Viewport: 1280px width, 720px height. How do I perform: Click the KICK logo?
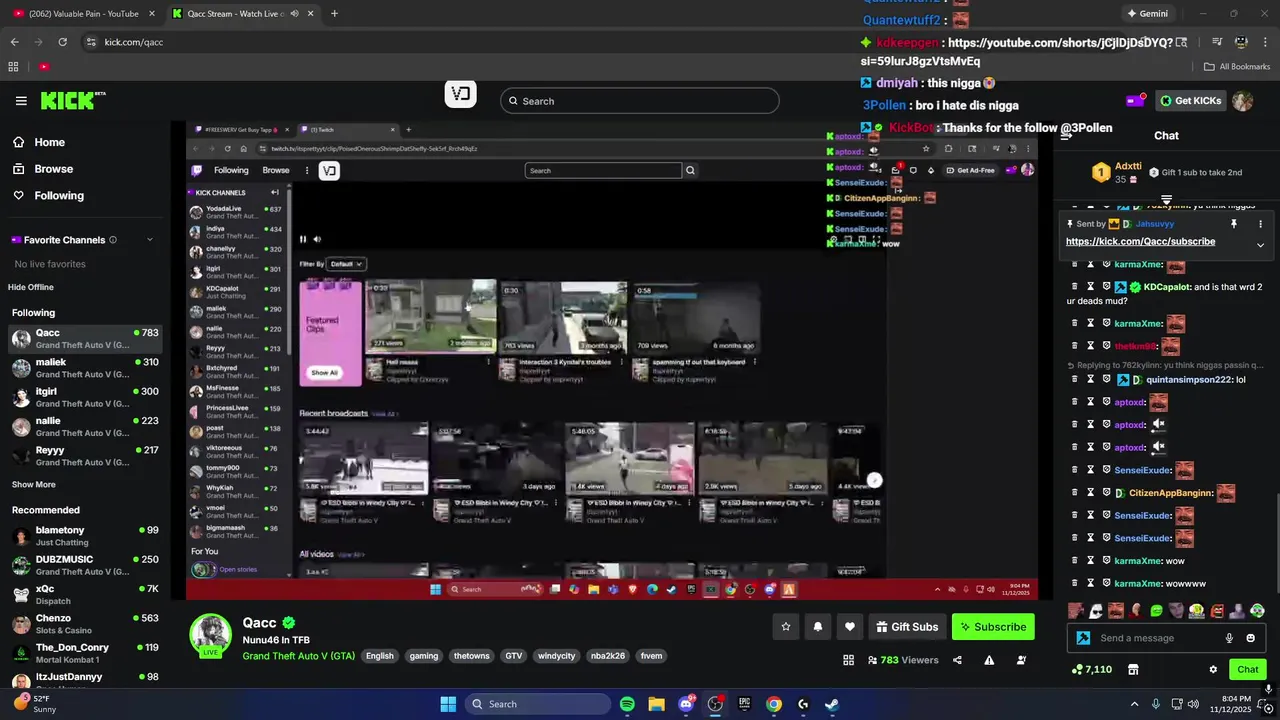[73, 100]
